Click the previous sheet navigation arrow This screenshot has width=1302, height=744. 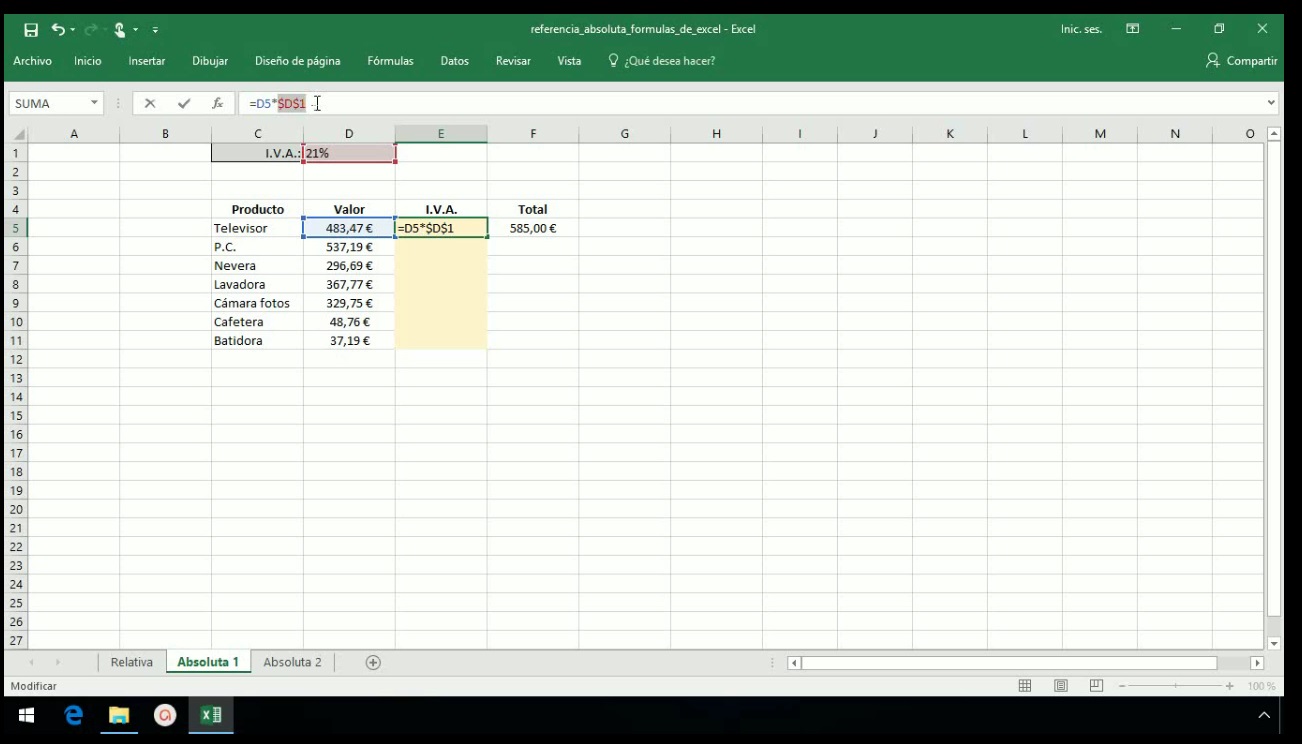(31, 662)
